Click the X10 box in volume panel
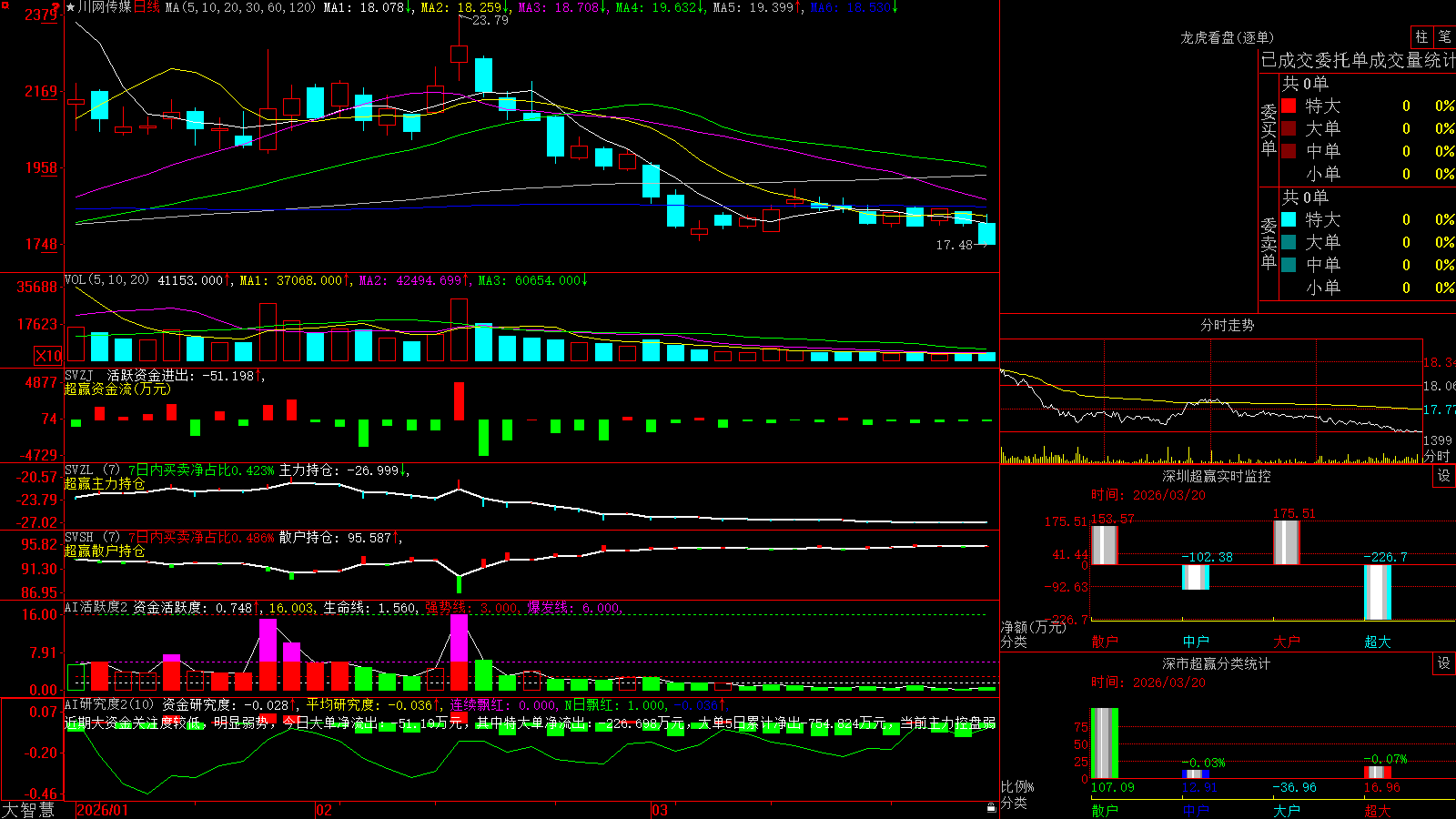 click(48, 356)
